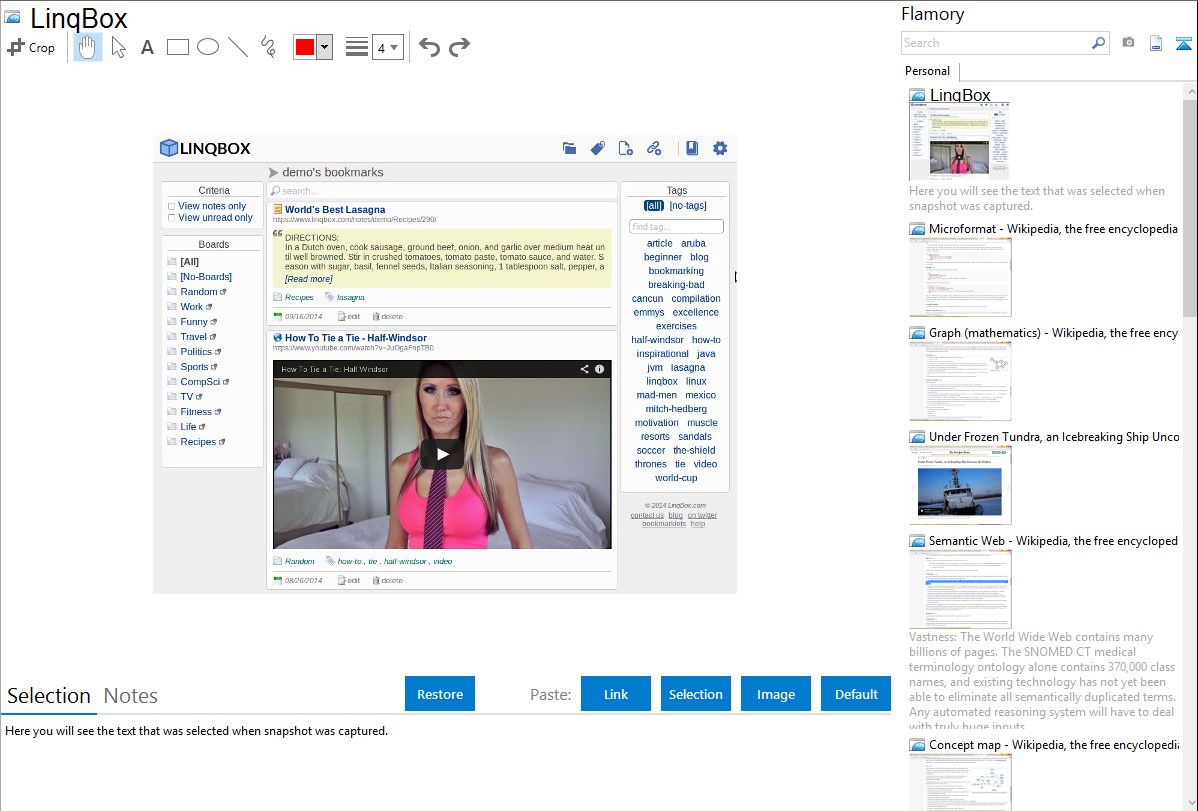
Task: Switch to the Personal tab
Action: 928,71
